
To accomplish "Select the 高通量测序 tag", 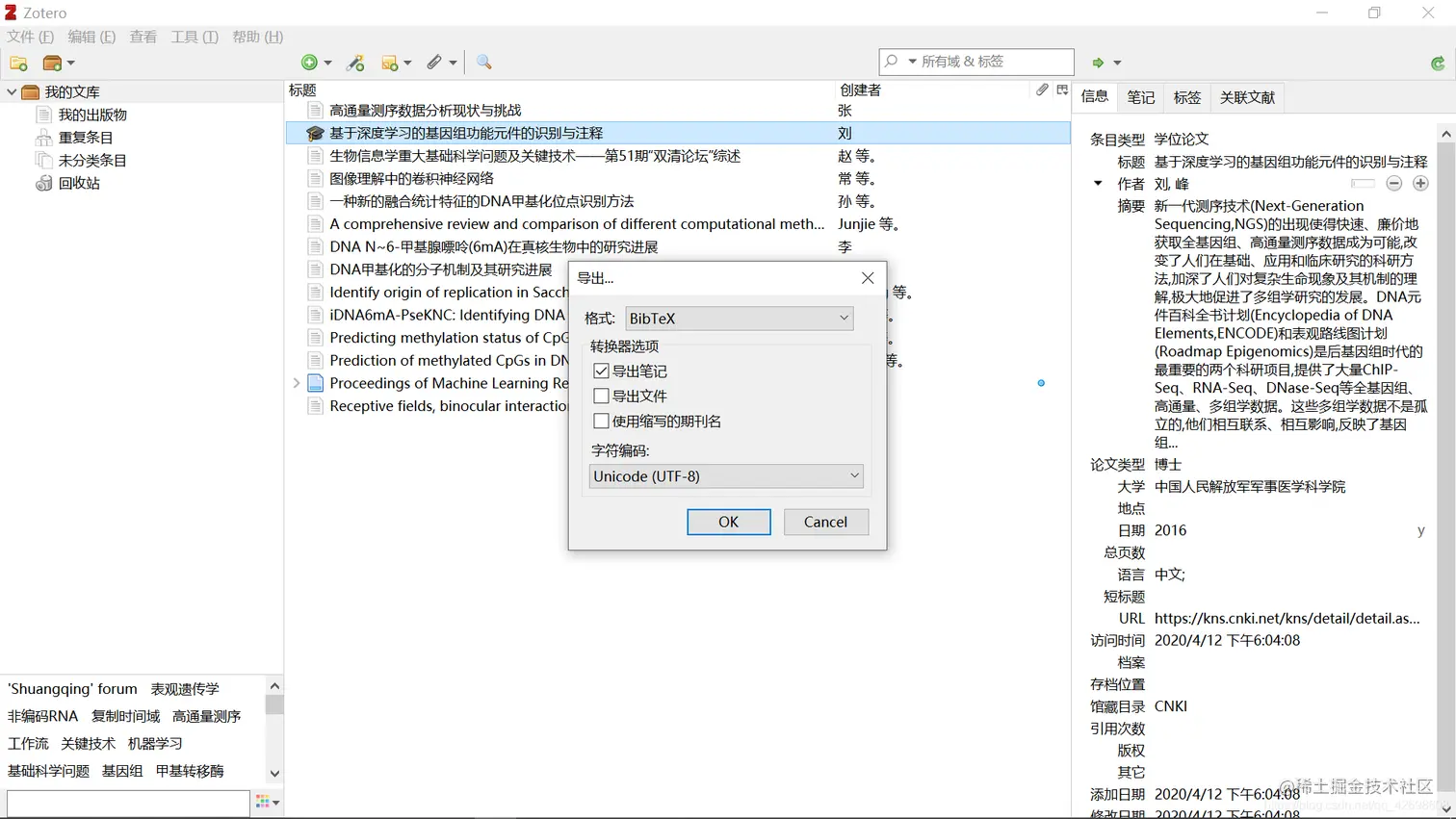I will pyautogui.click(x=207, y=716).
